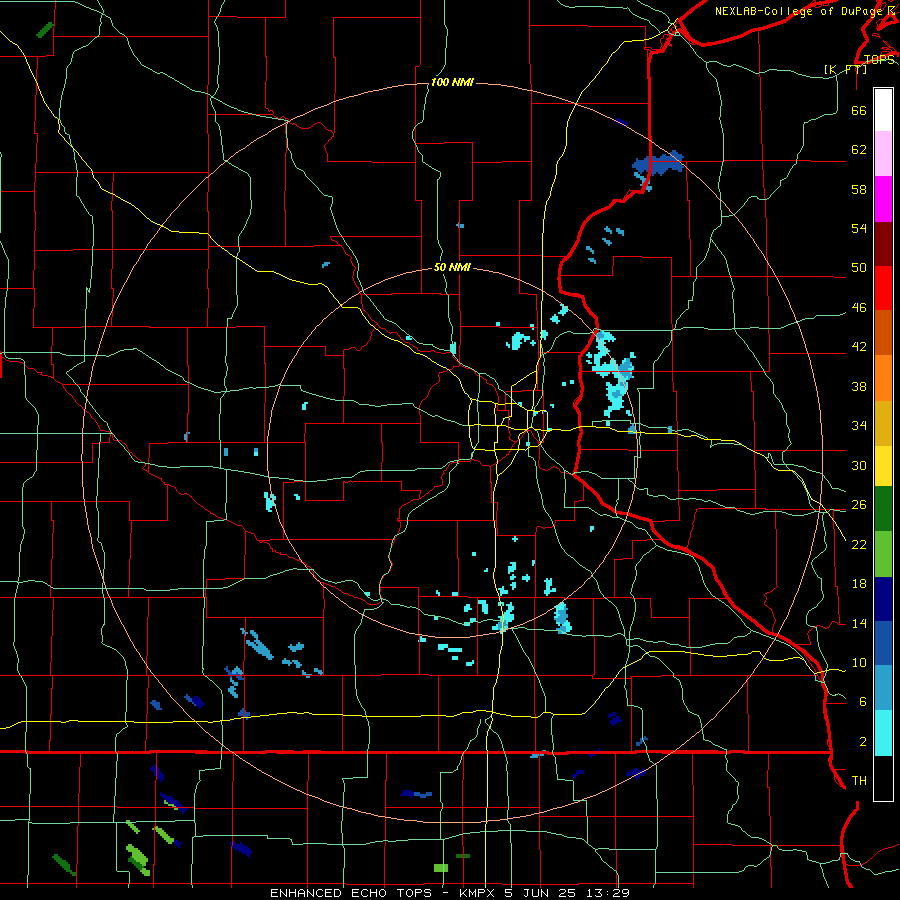This screenshot has height=900, width=900.
Task: Click the bright red legend swatch
Action: (883, 288)
